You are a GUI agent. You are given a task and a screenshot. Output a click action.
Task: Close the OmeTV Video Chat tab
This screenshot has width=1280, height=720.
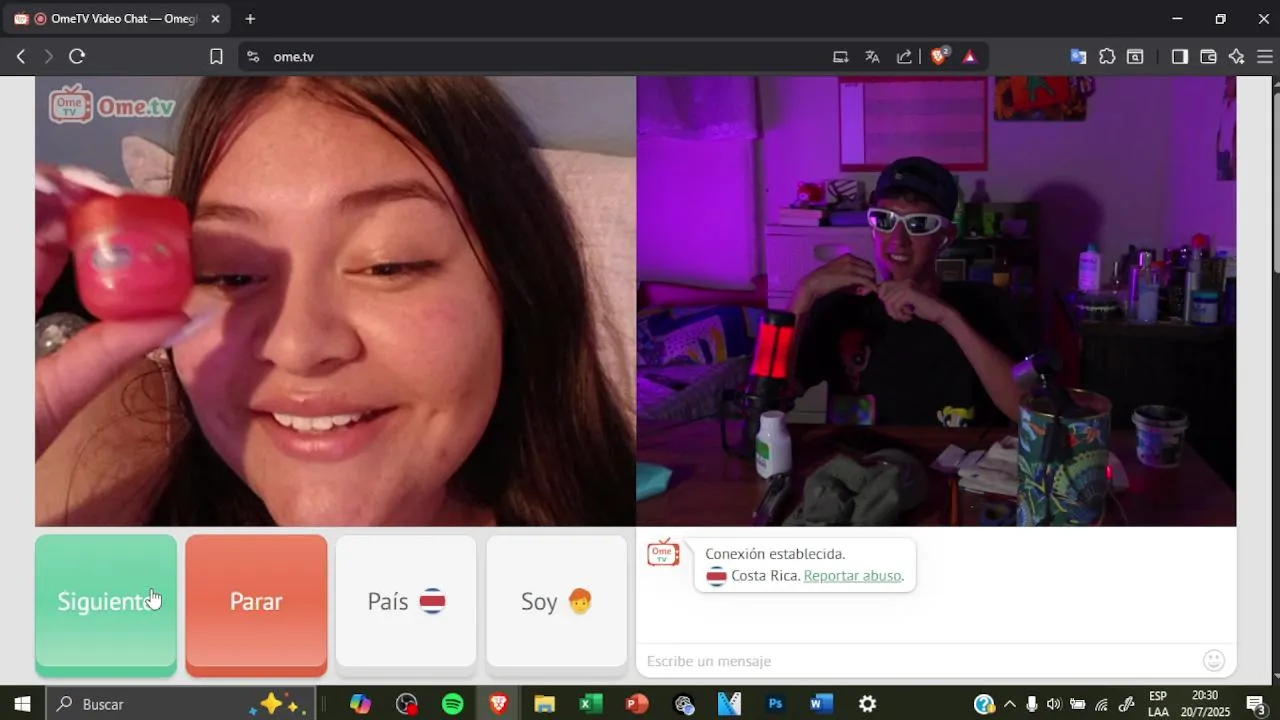click(215, 19)
